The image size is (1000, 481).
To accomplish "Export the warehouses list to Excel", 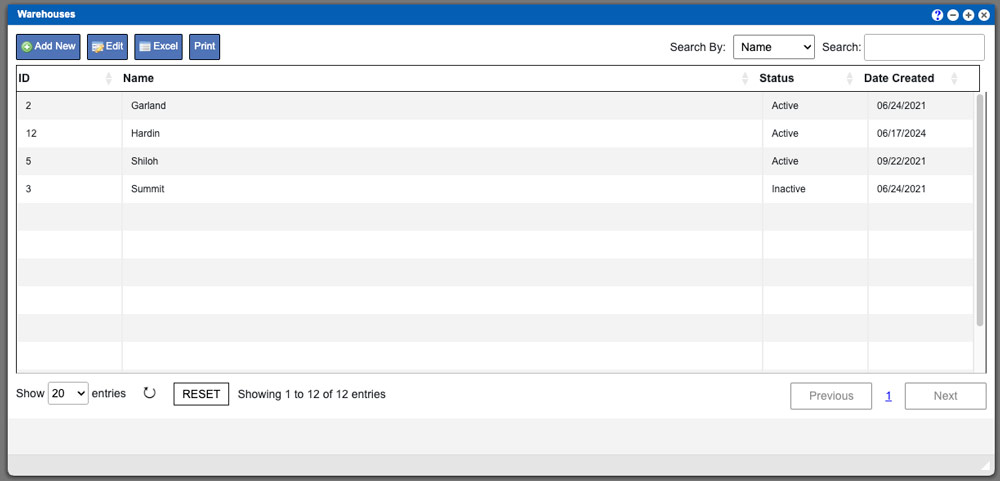I will coord(158,47).
